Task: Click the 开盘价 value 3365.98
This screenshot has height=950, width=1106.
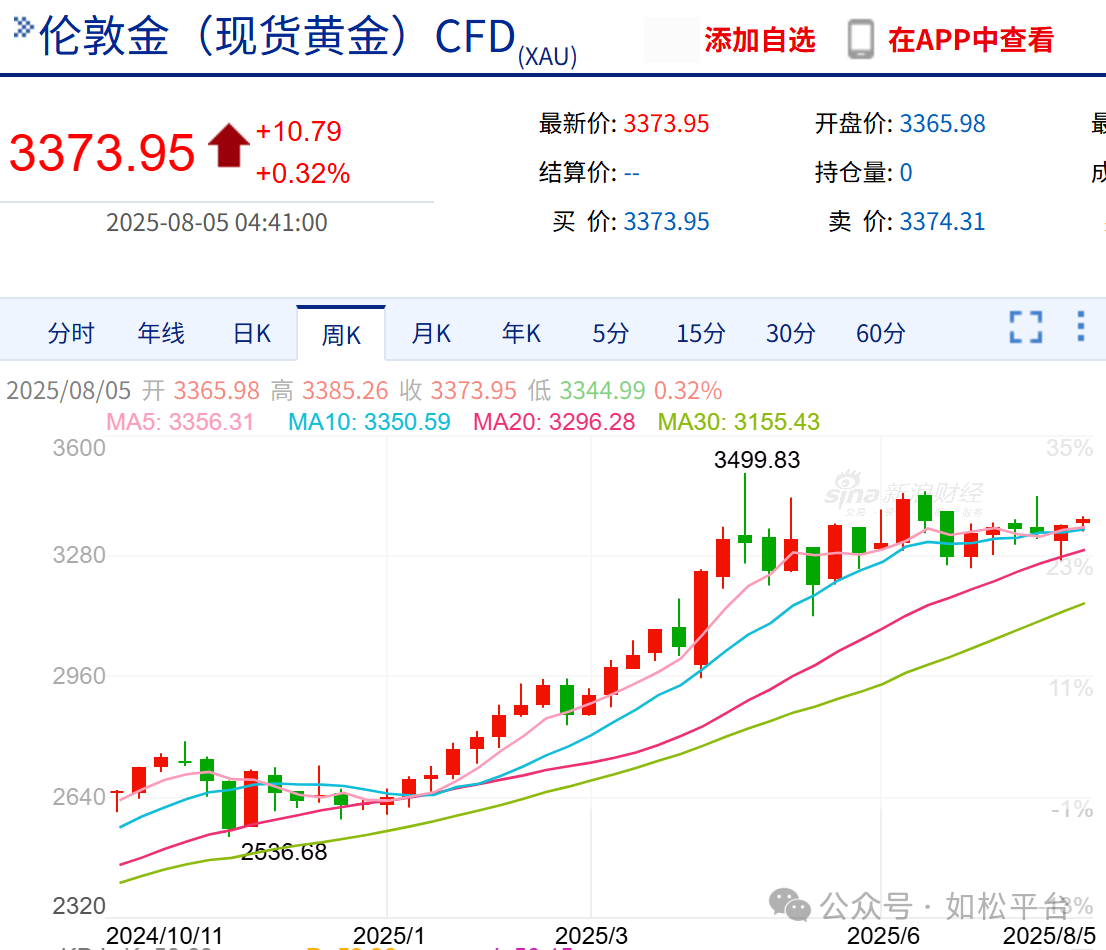Action: click(x=942, y=123)
